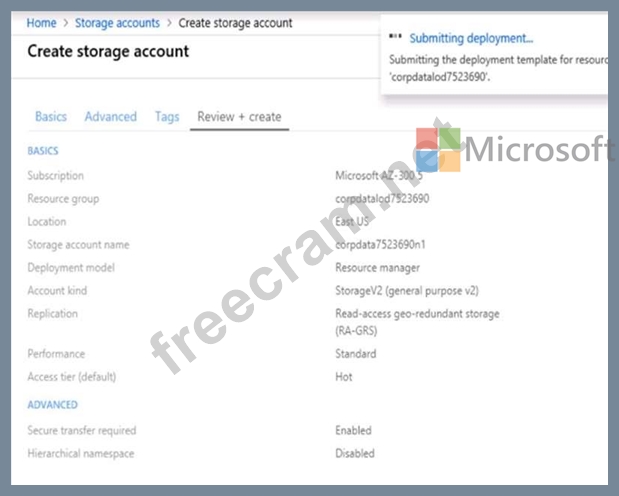Select the Hot access tier value

click(344, 377)
